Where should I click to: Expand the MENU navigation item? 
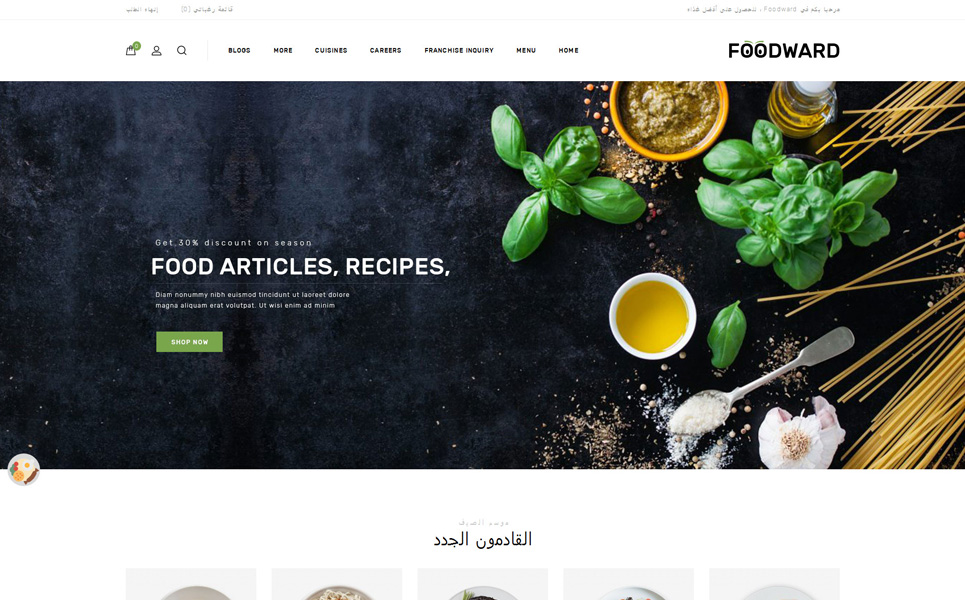pos(526,50)
